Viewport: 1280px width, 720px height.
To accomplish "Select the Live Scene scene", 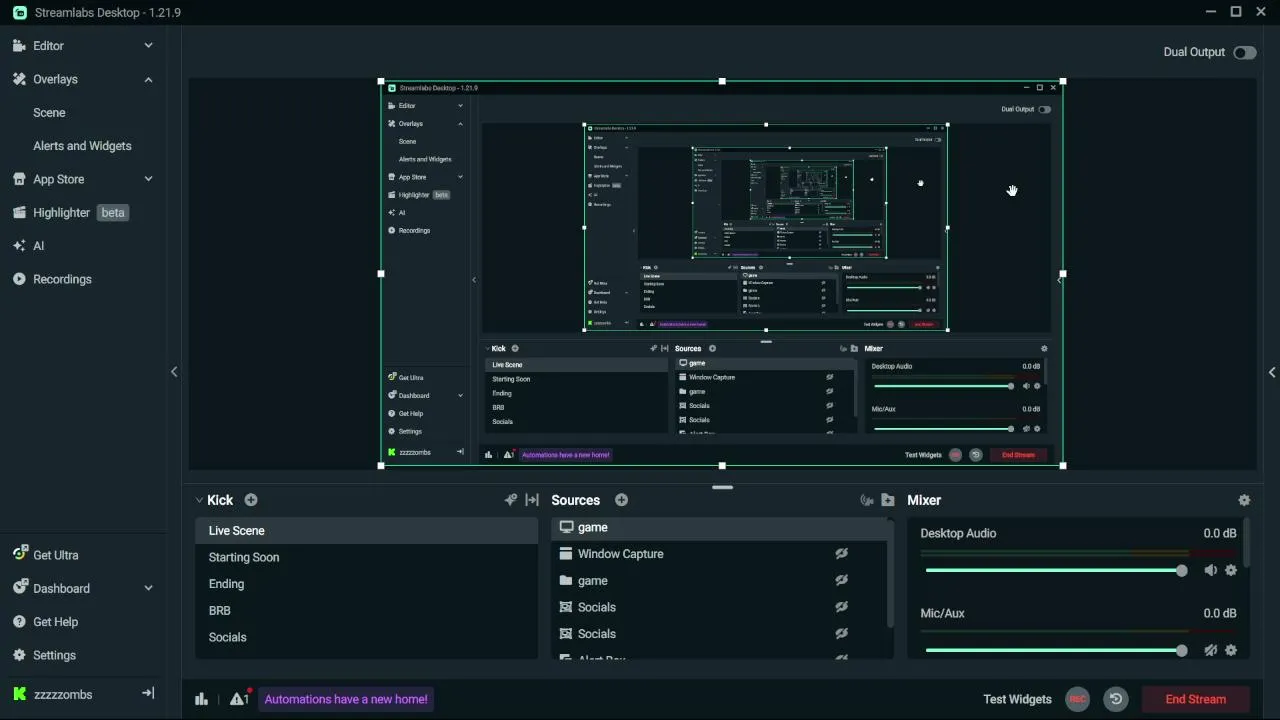I will click(366, 531).
